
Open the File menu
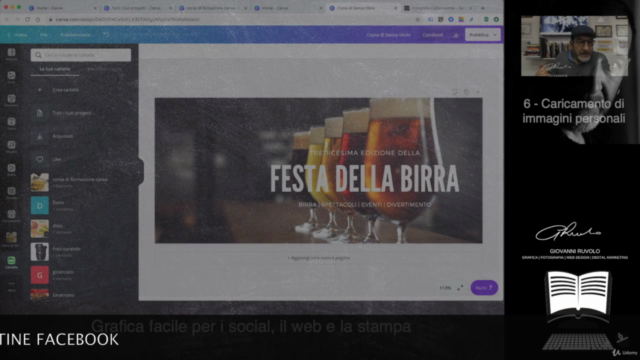44,35
